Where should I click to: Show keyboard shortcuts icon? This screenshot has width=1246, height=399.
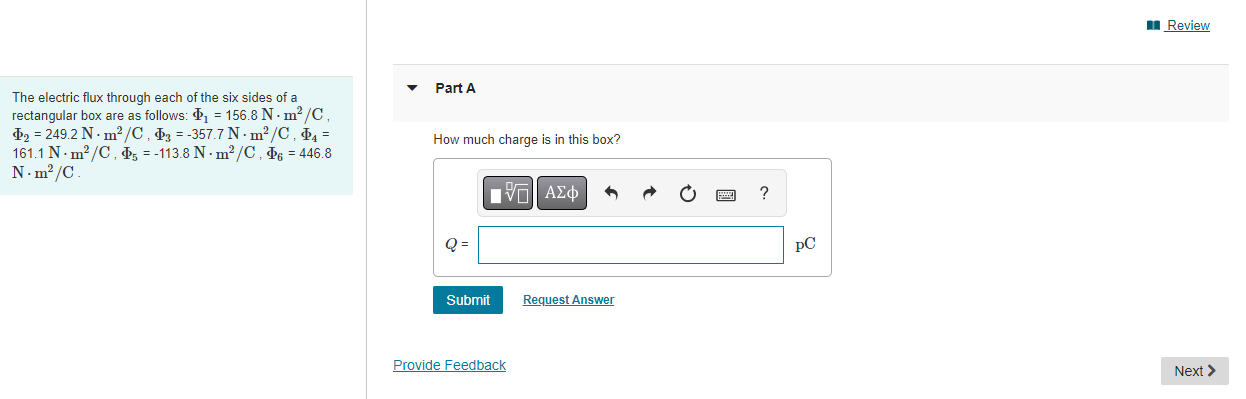[x=726, y=195]
